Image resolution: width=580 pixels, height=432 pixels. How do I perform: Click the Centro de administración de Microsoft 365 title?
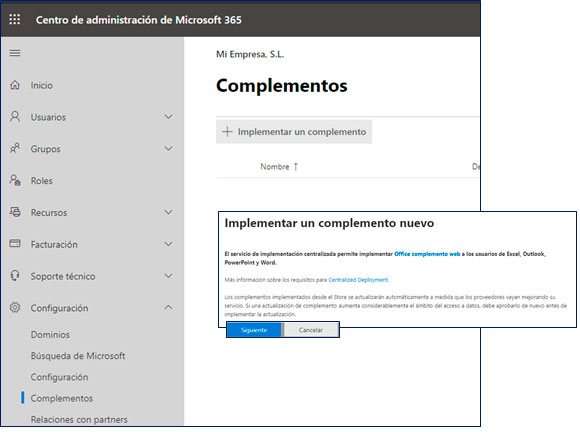(x=139, y=20)
